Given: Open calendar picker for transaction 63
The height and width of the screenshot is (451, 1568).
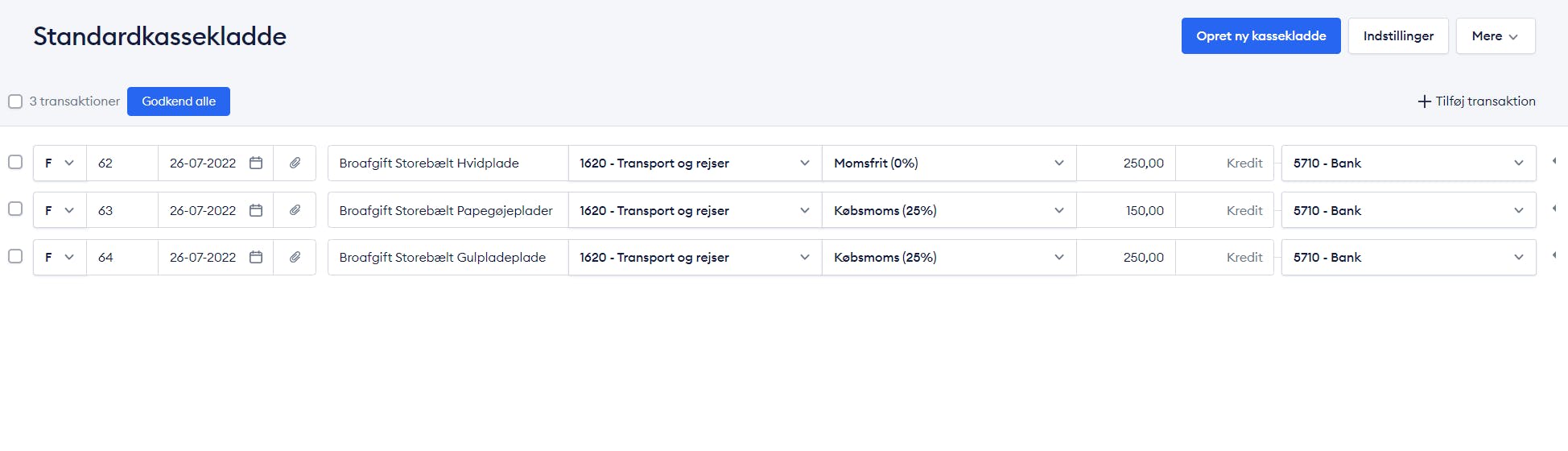Looking at the screenshot, I should pyautogui.click(x=256, y=210).
